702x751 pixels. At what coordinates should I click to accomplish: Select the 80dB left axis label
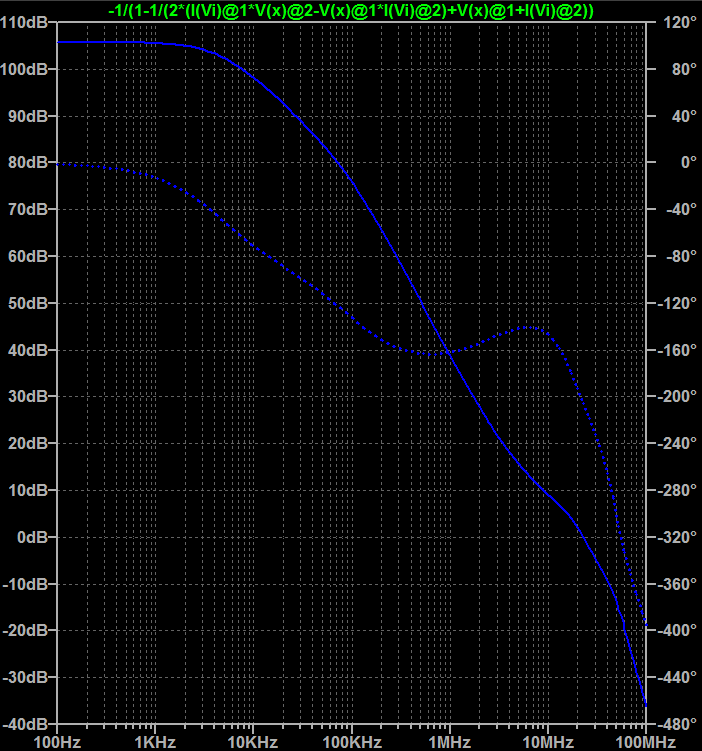click(x=28, y=162)
